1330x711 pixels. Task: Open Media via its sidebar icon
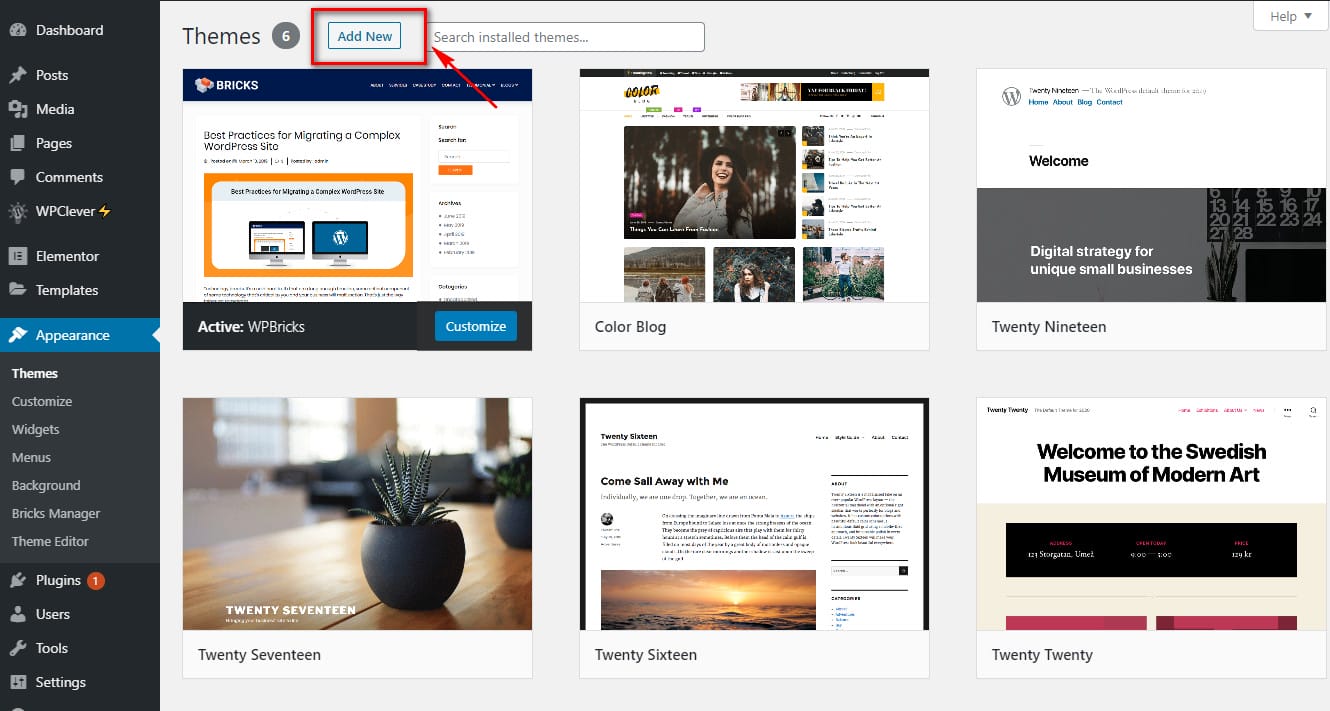tap(18, 109)
